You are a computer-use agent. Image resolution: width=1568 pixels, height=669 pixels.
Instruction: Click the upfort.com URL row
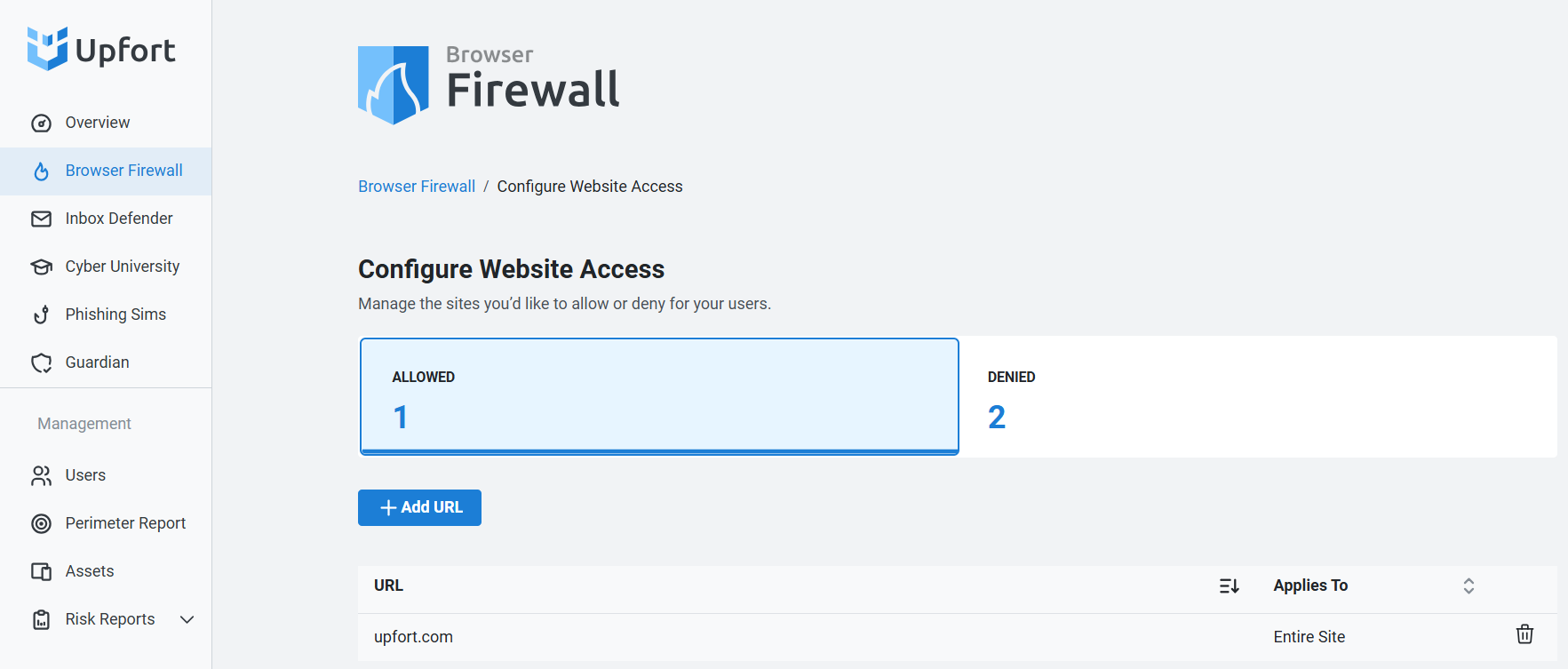pyautogui.click(x=957, y=637)
